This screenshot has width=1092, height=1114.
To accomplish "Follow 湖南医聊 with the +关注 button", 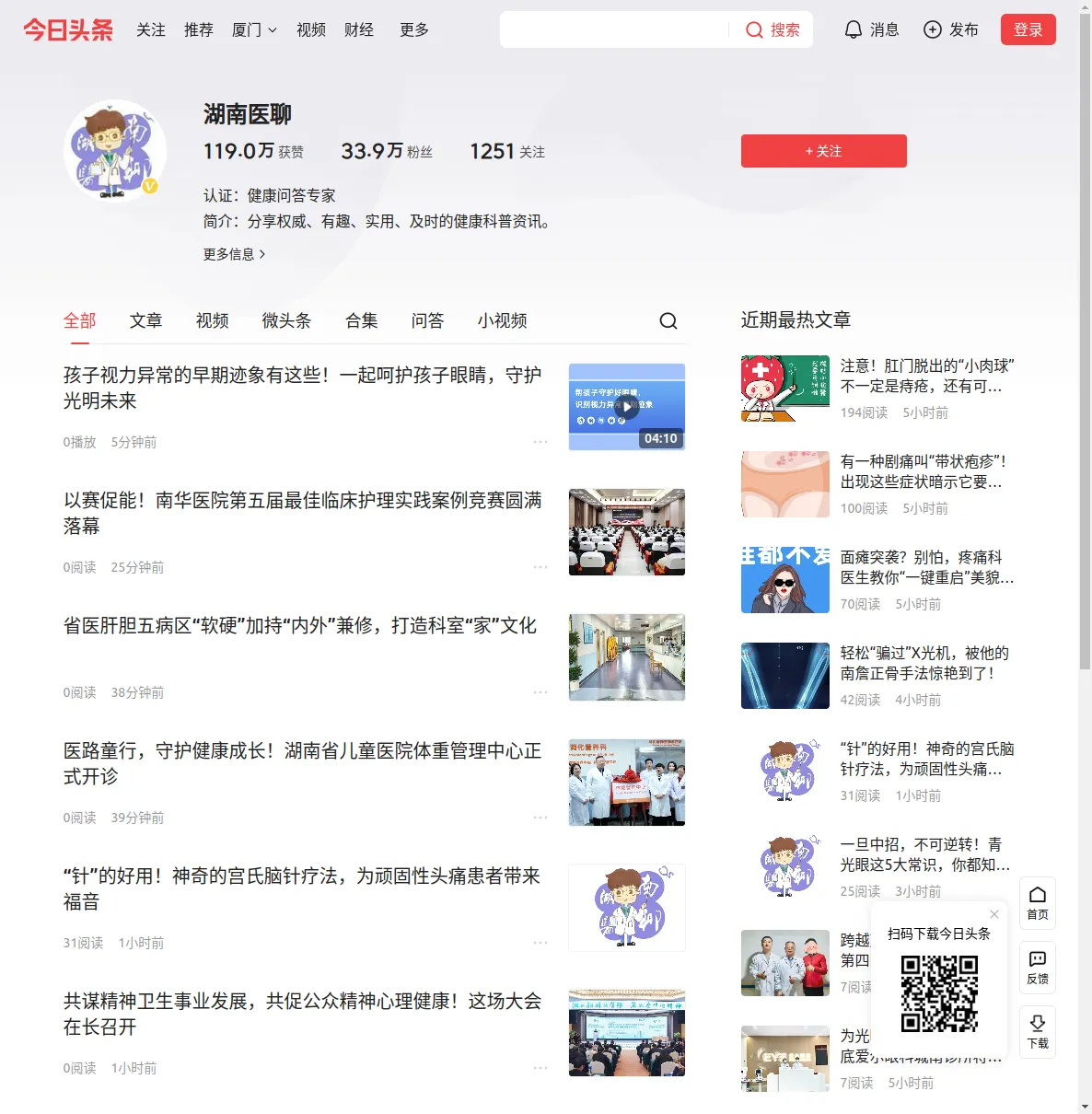I will [823, 151].
